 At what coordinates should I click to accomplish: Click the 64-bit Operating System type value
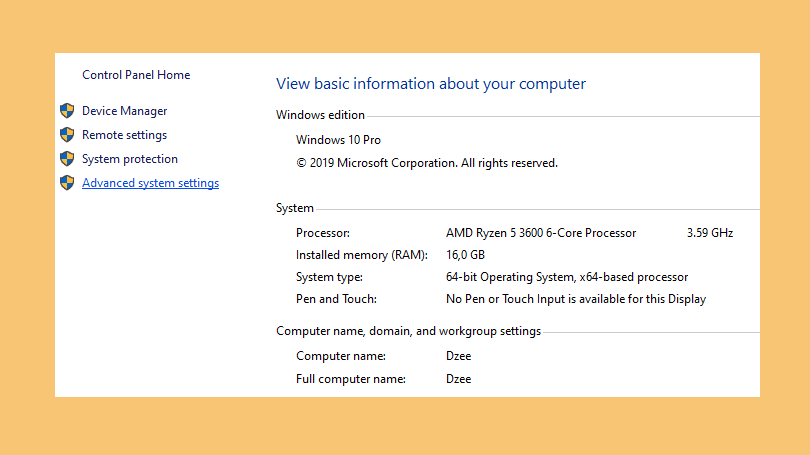coord(567,277)
